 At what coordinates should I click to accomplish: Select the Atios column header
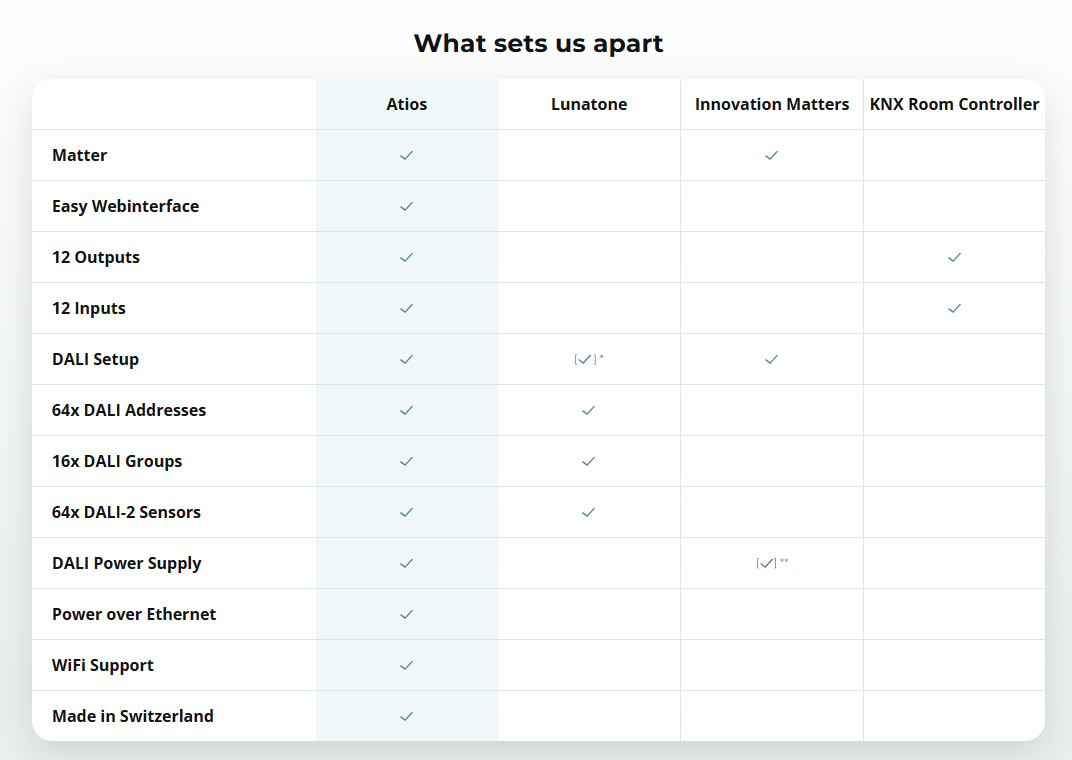pos(406,104)
